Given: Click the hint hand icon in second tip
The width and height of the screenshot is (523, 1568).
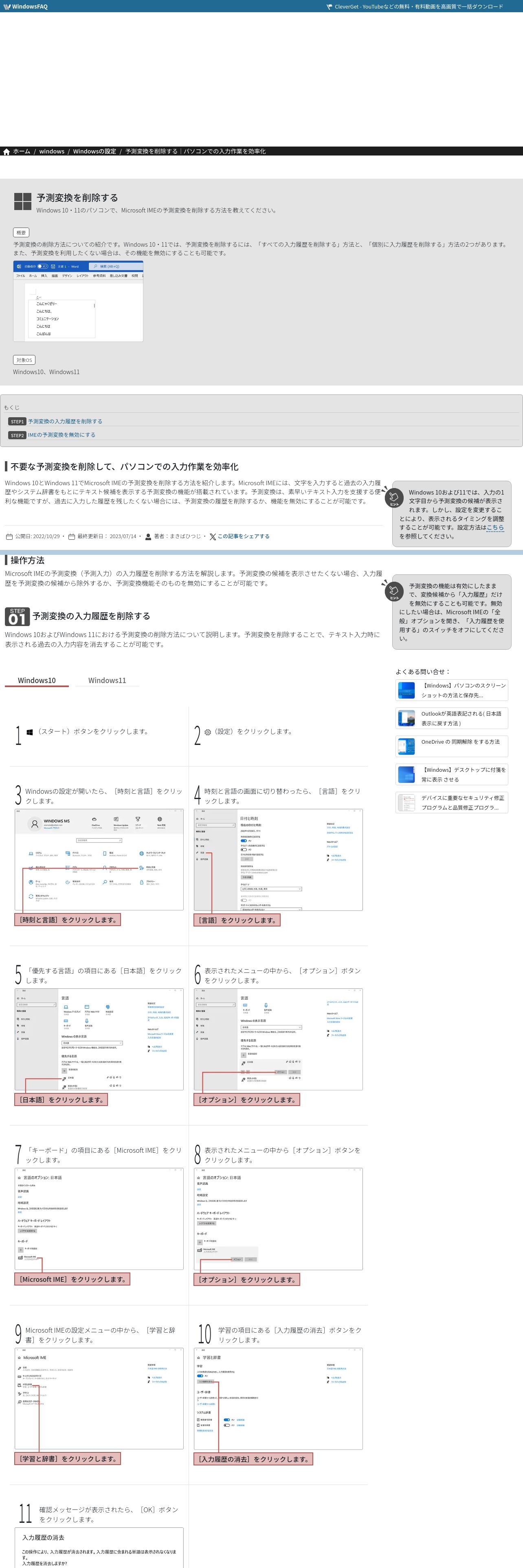Looking at the screenshot, I should [394, 591].
